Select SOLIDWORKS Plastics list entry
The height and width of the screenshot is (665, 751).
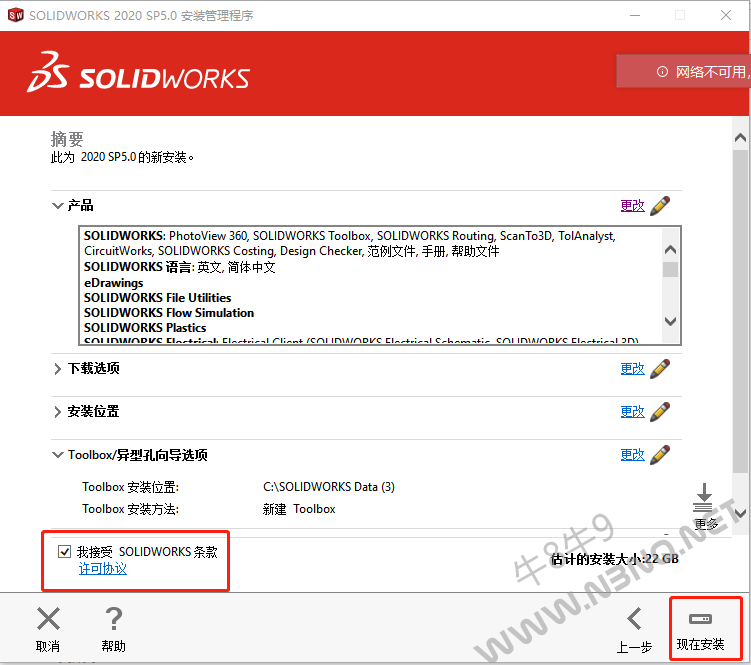tap(145, 328)
